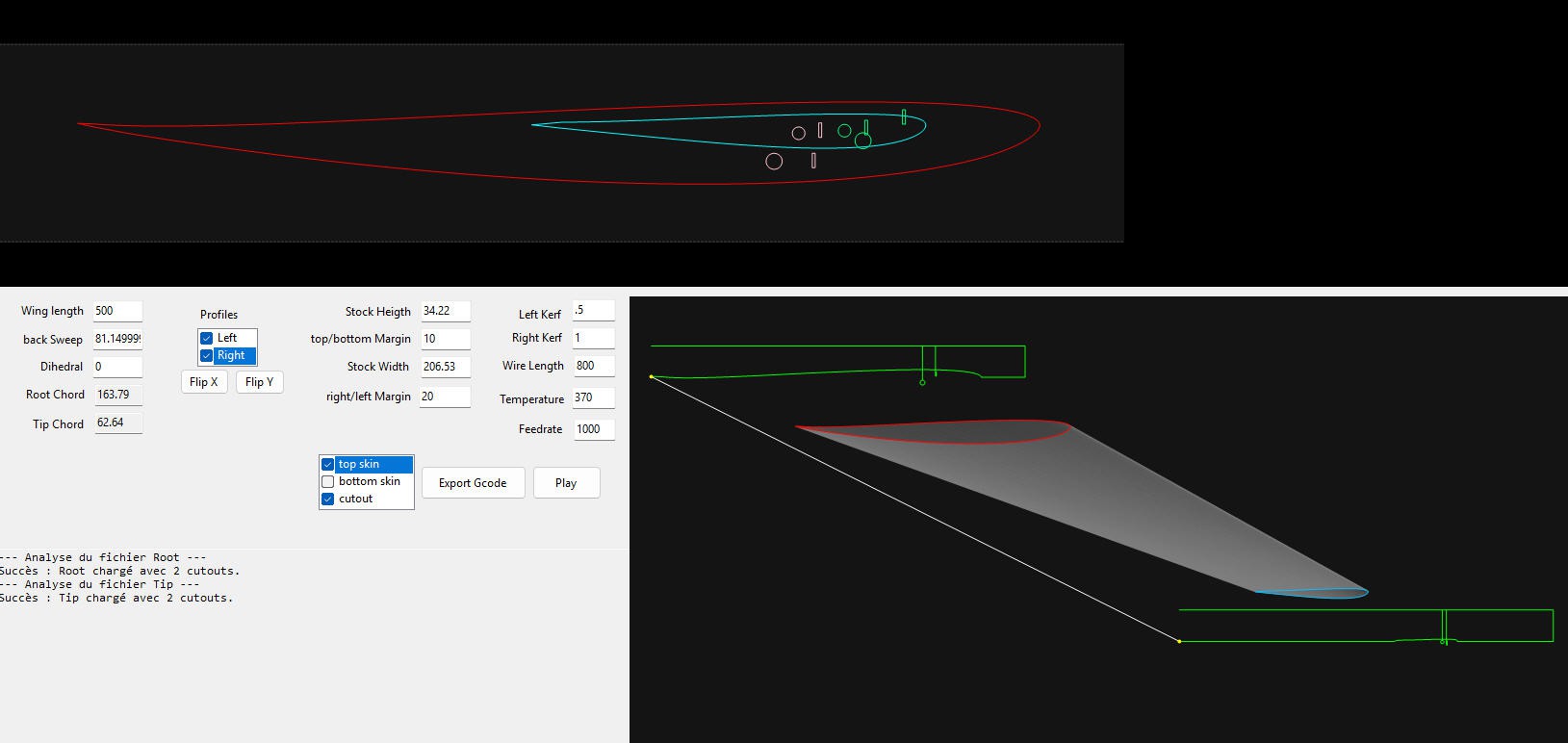The height and width of the screenshot is (743, 1568).
Task: Toggle the Left profile checkbox
Action: pos(206,338)
